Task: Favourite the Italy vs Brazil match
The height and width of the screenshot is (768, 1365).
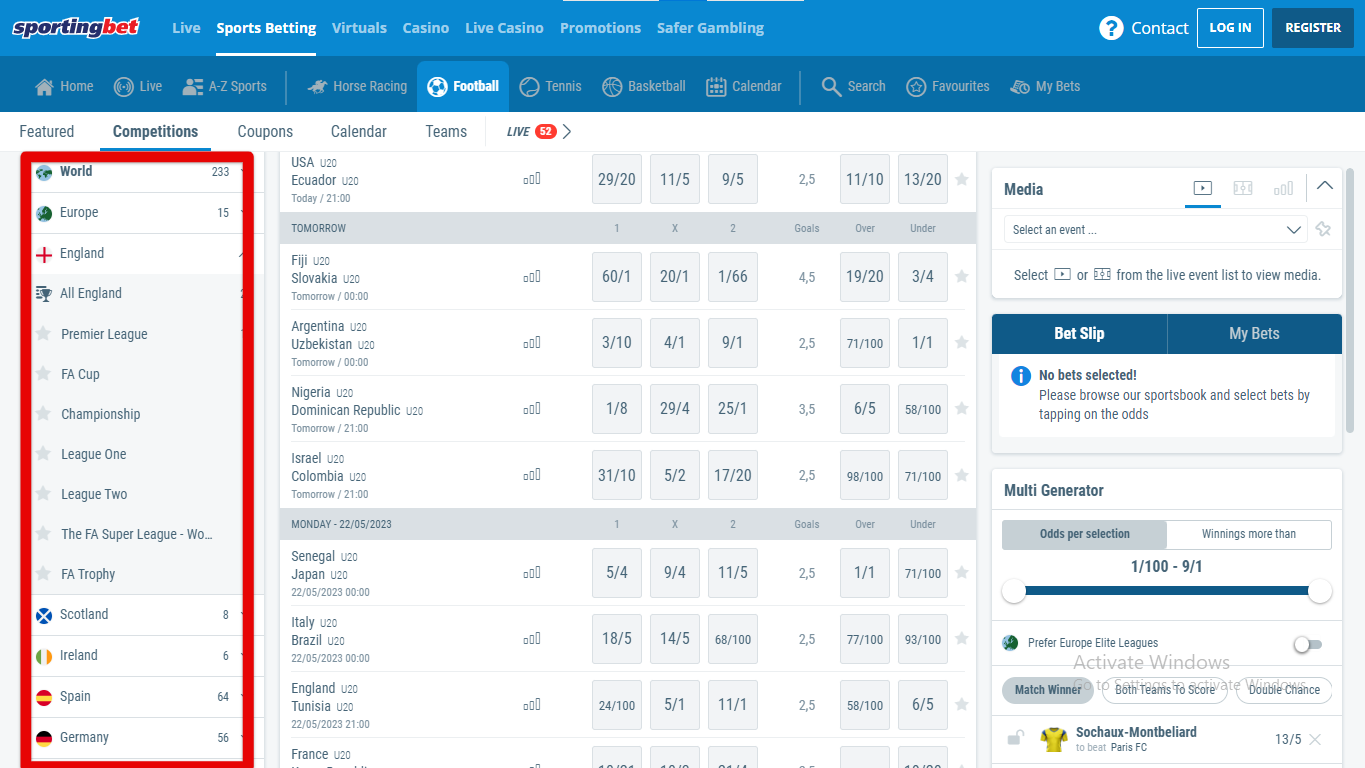Action: 962,639
